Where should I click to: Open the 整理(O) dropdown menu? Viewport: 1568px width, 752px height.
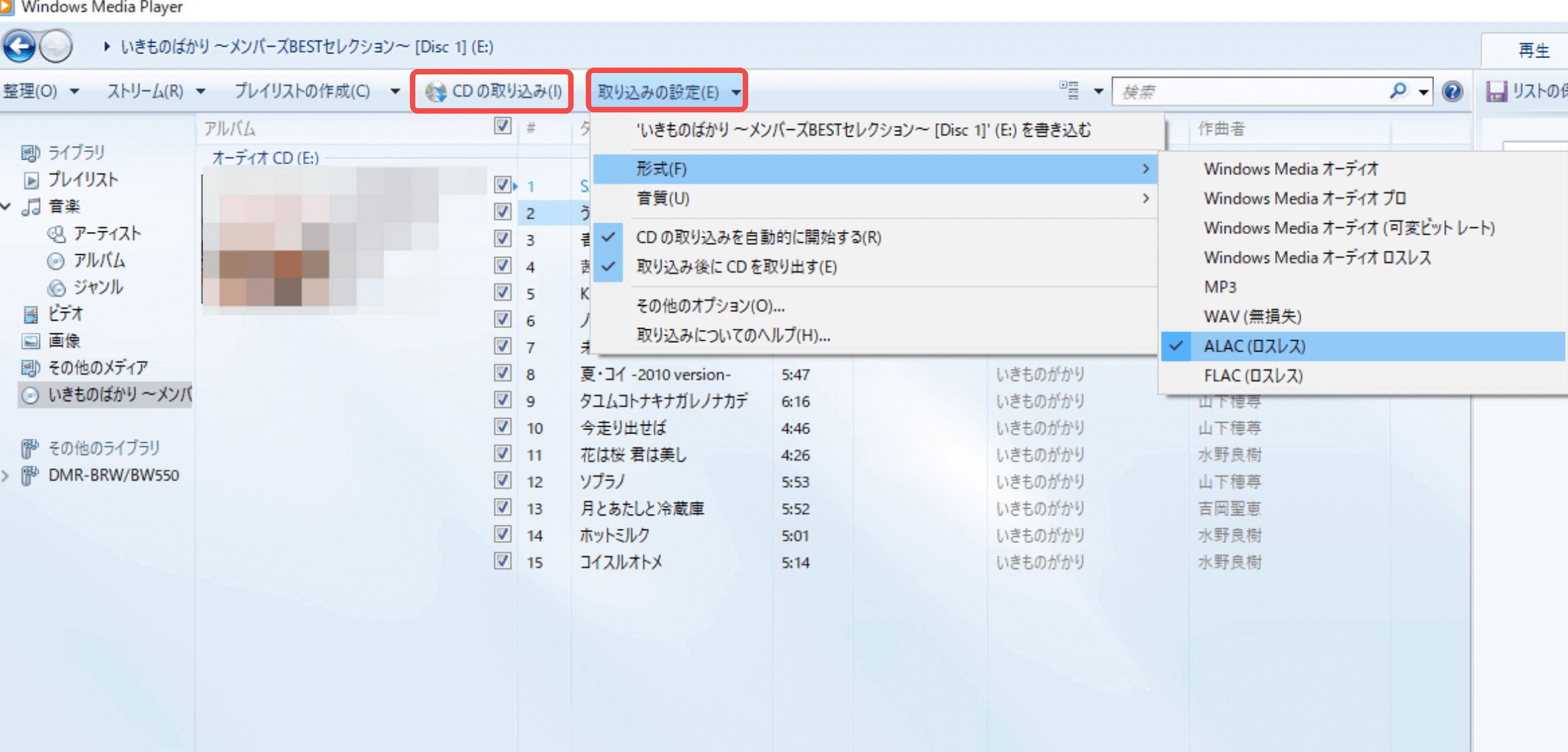41,91
